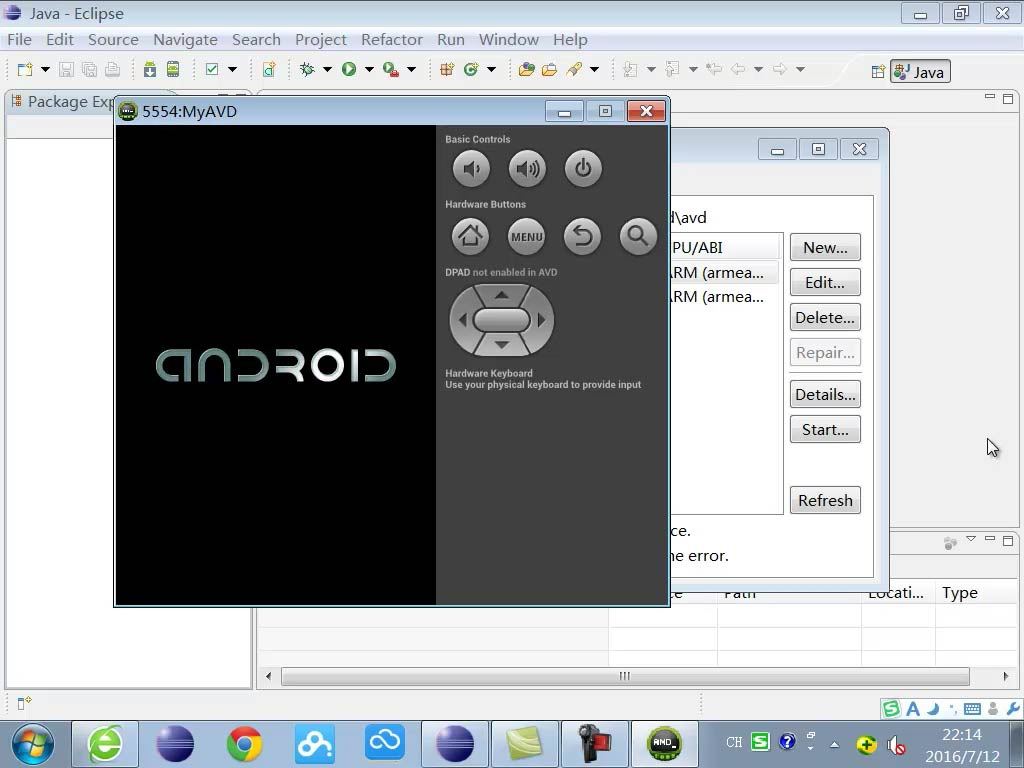The height and width of the screenshot is (768, 1024).
Task: Open Android SDK Manager from the toolbar
Action: (150, 69)
